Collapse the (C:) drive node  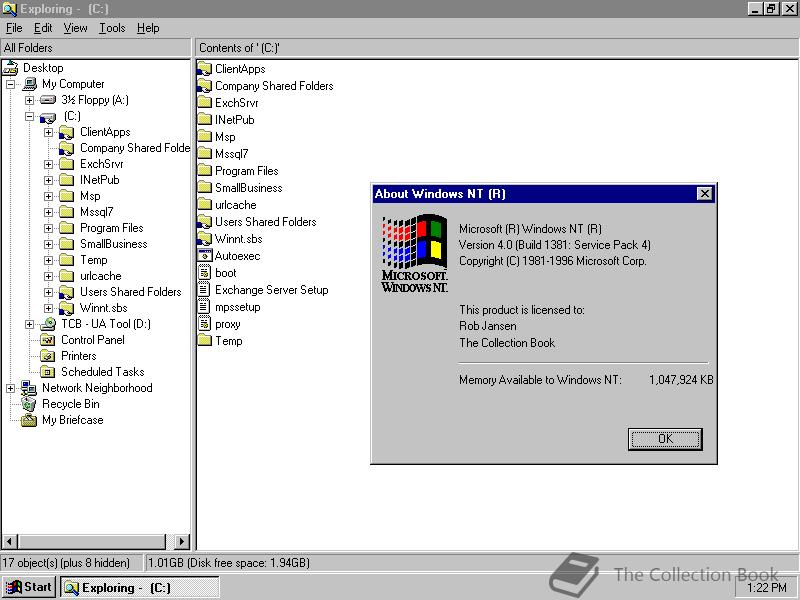30,116
